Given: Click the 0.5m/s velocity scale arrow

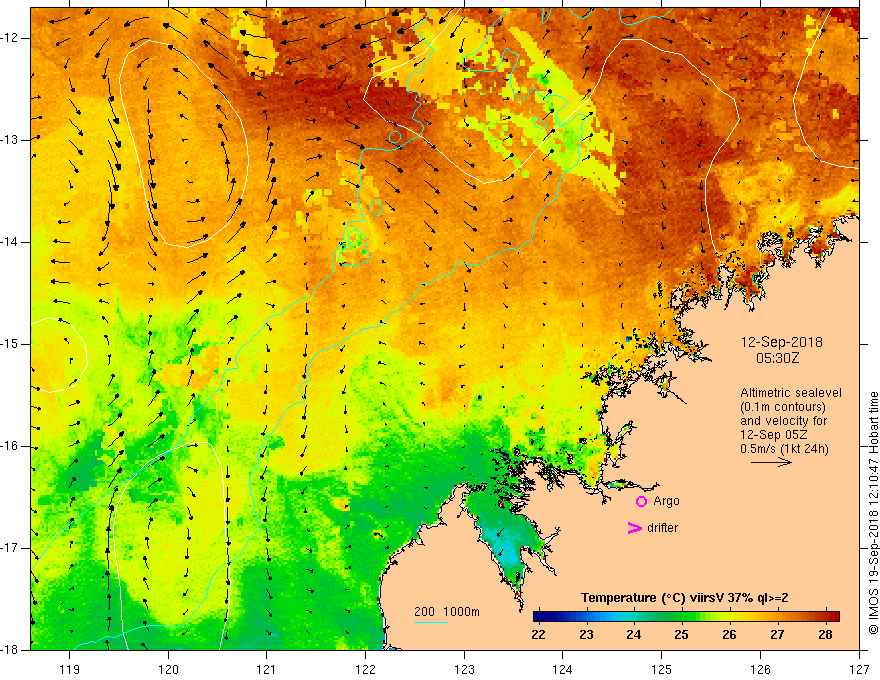Looking at the screenshot, I should click(772, 462).
